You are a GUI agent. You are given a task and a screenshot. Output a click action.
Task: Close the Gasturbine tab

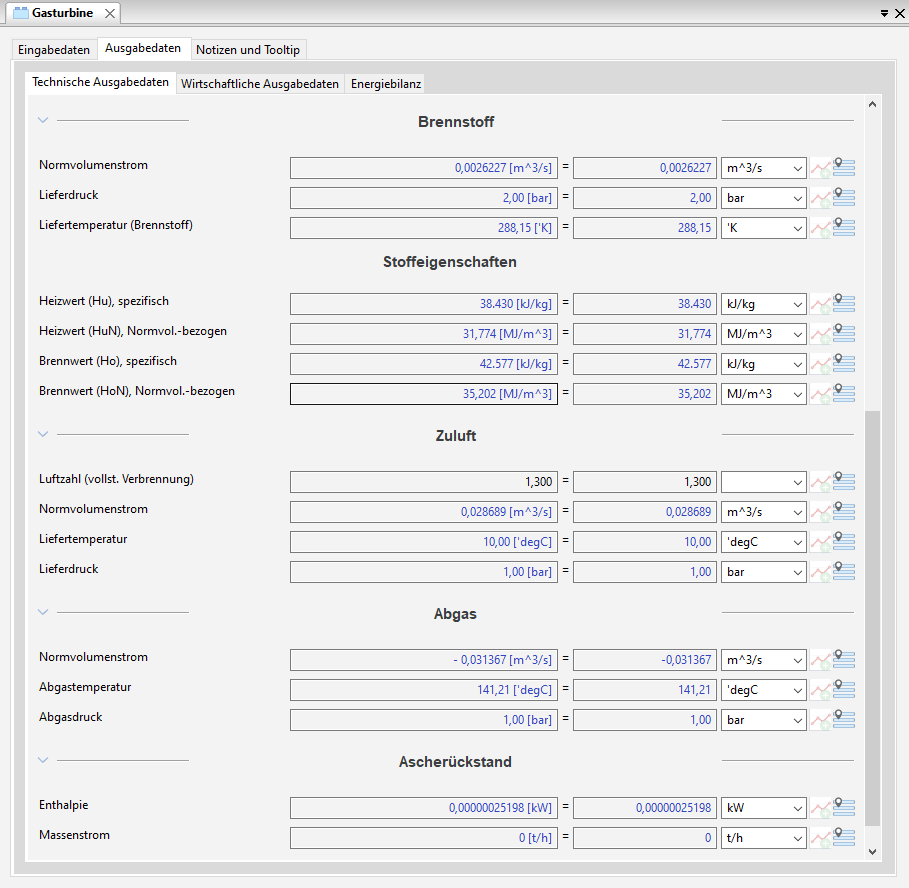coord(110,13)
